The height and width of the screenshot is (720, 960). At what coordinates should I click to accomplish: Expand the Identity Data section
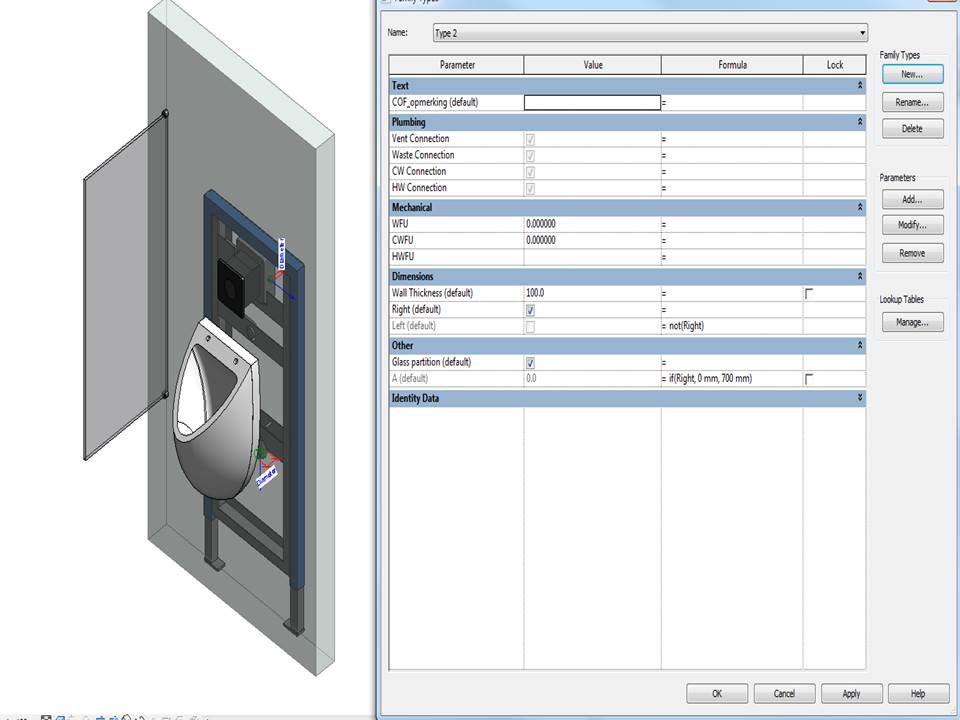(857, 398)
